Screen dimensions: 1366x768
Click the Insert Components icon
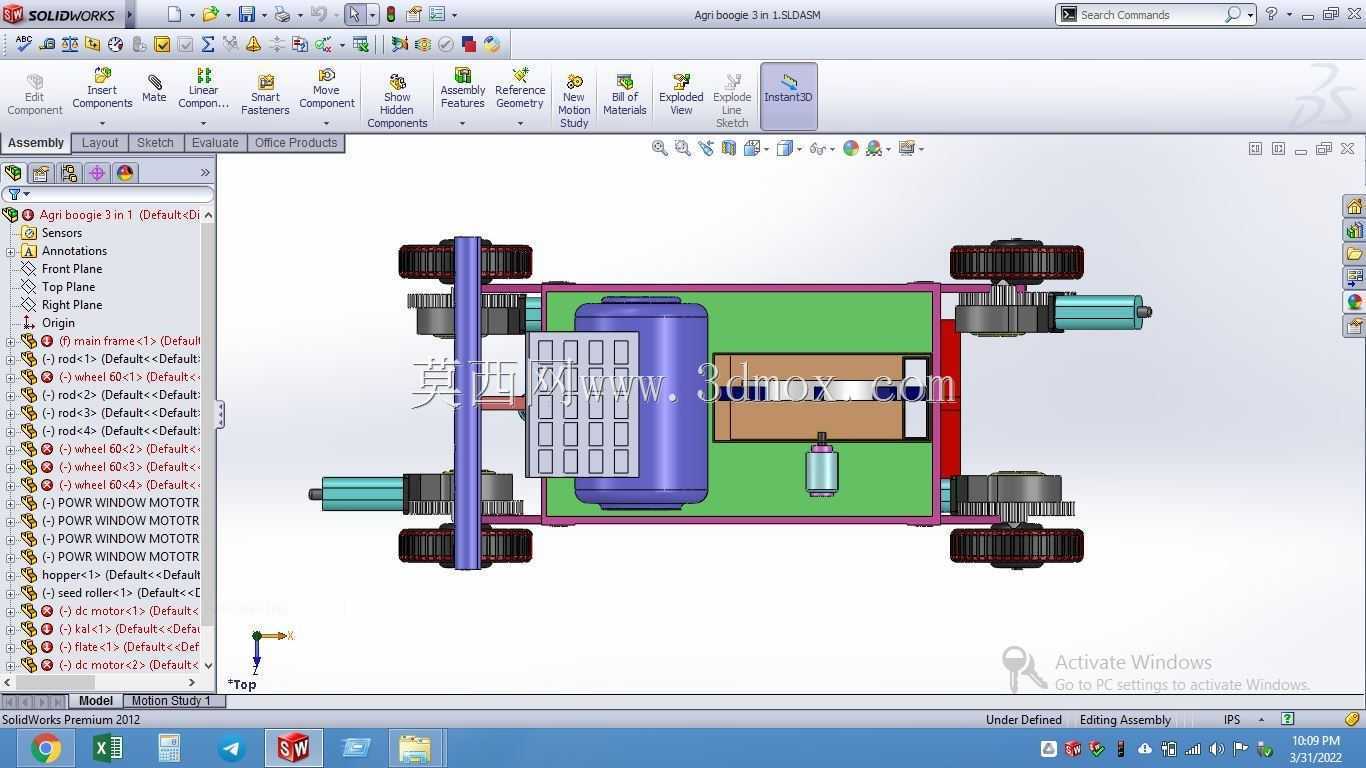coord(102,89)
